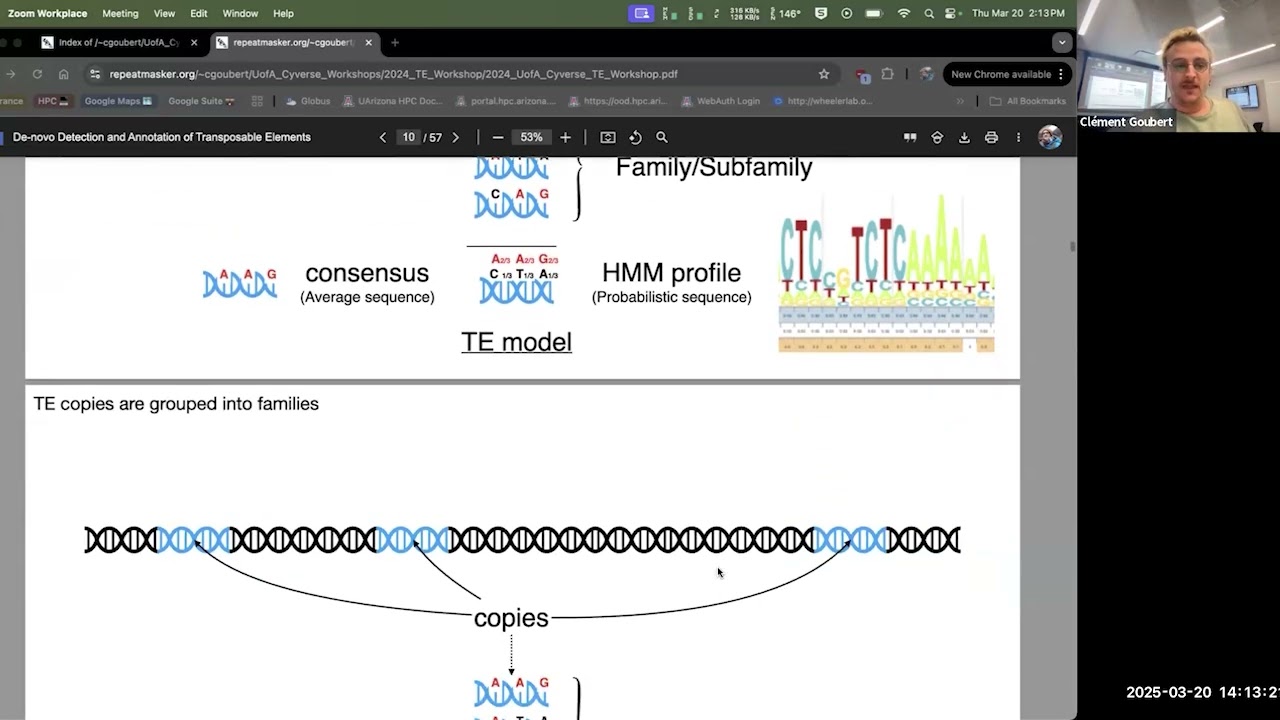Go to Chrome home page
The width and height of the screenshot is (1280, 720).
[x=63, y=74]
